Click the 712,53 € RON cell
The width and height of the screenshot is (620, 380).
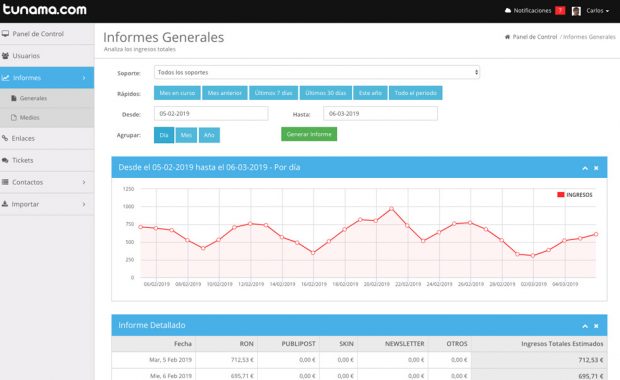click(x=227, y=360)
